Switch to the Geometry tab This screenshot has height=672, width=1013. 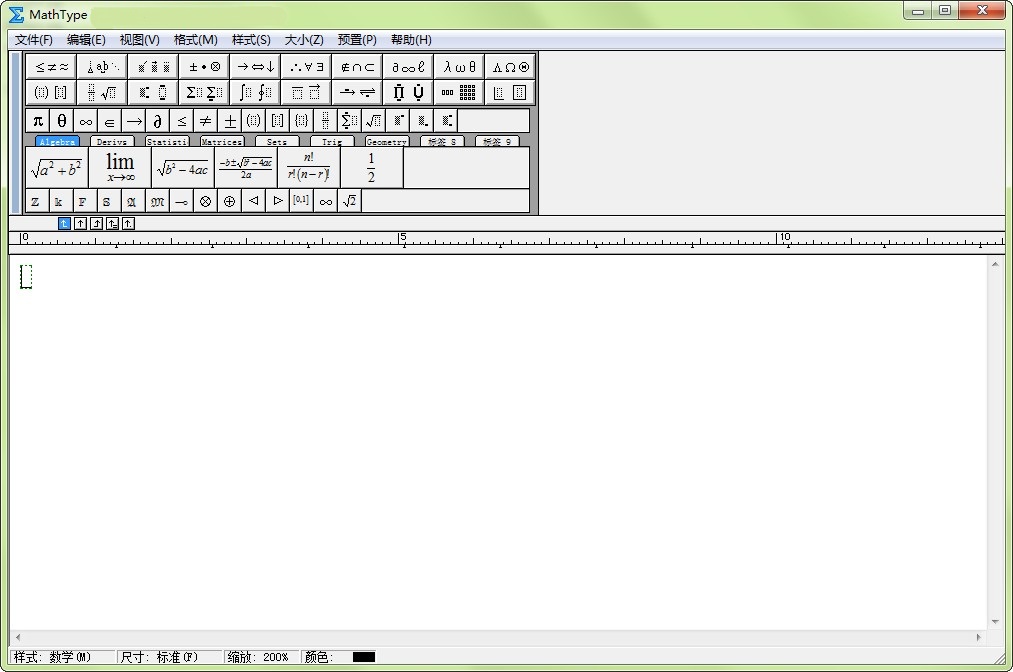(387, 142)
